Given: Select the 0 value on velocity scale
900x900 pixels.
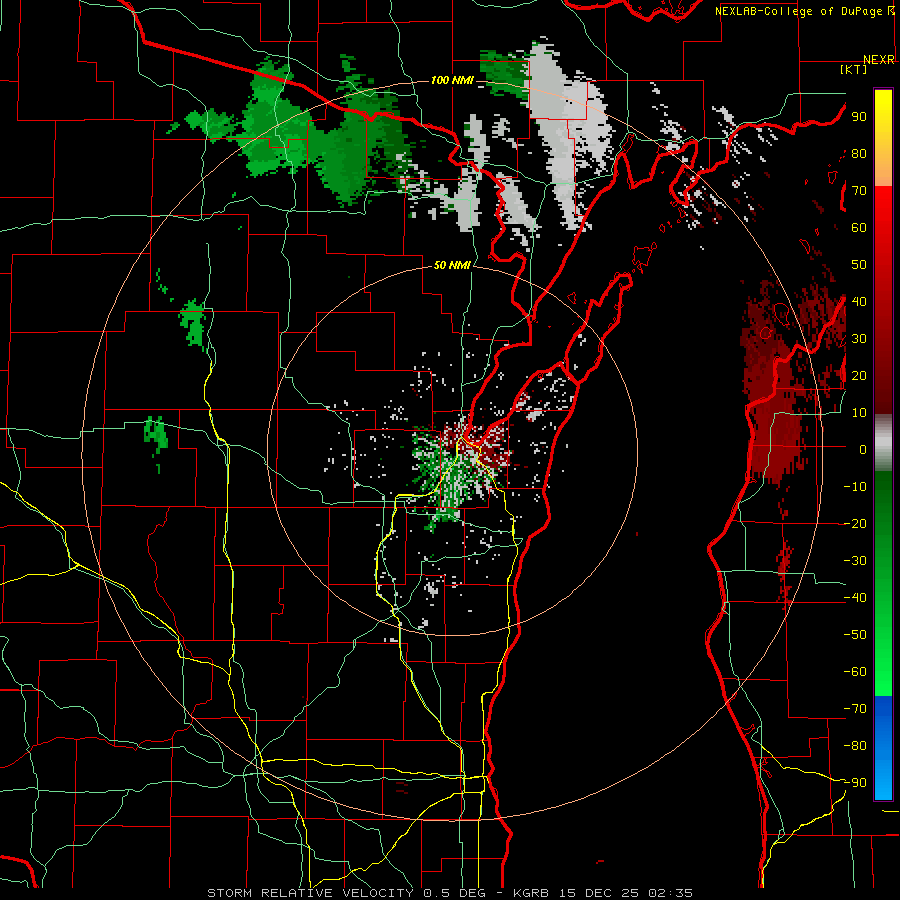Looking at the screenshot, I should [x=863, y=449].
